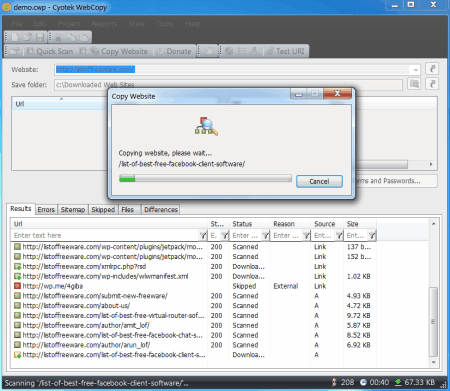The width and height of the screenshot is (450, 391).
Task: Start a Quick Scan from the toolbar
Action: pos(50,51)
